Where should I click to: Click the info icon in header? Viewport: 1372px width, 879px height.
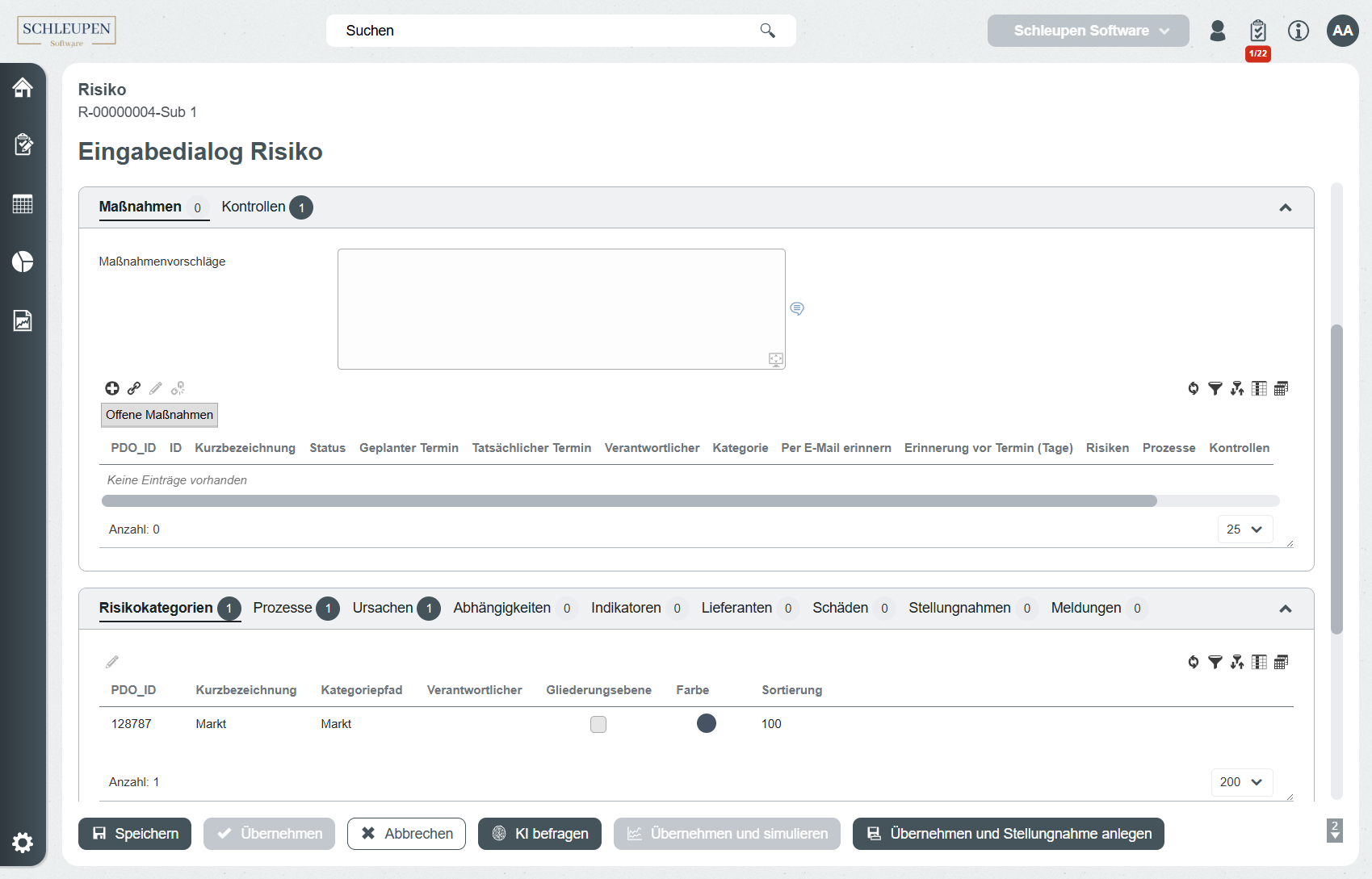point(1298,31)
